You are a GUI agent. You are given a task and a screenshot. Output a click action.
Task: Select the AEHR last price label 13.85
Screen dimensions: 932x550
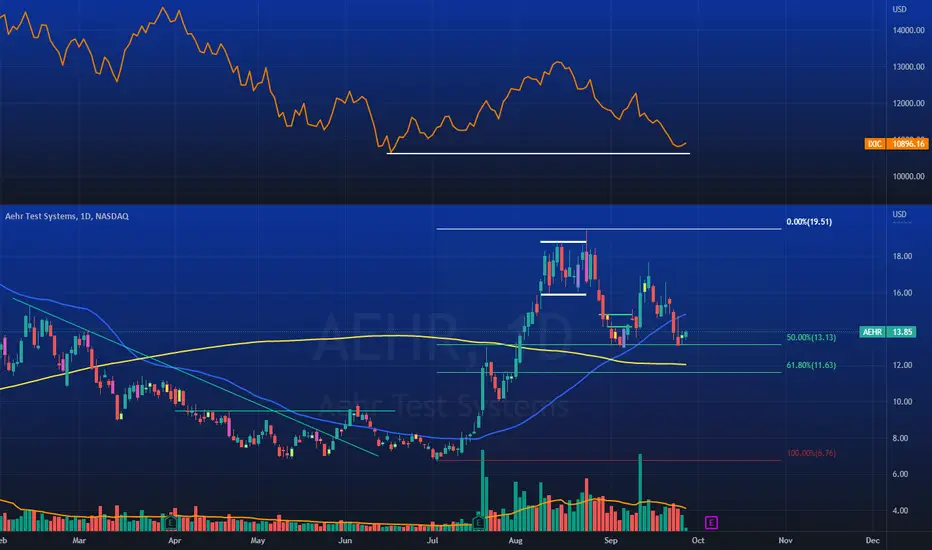pos(902,332)
